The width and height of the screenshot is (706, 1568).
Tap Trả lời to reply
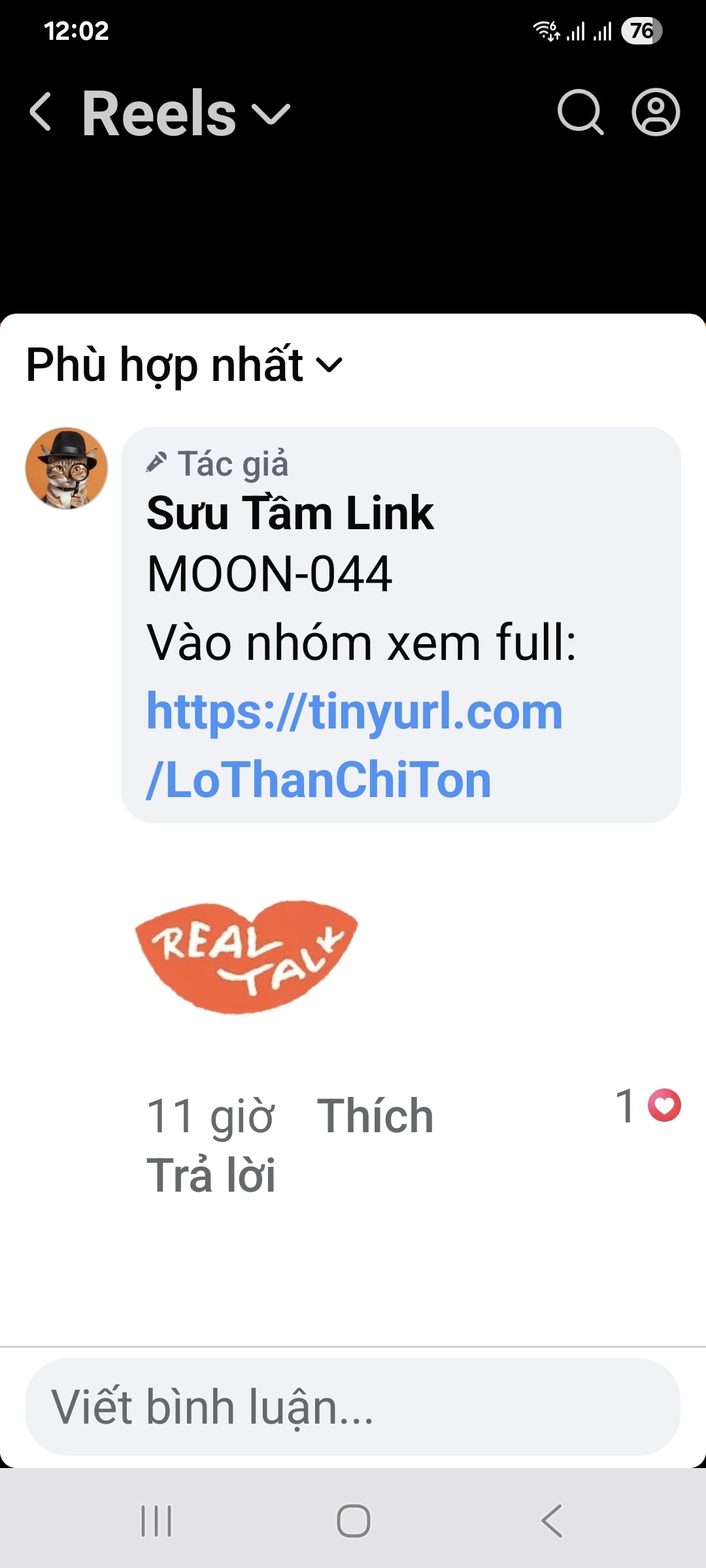click(210, 1175)
